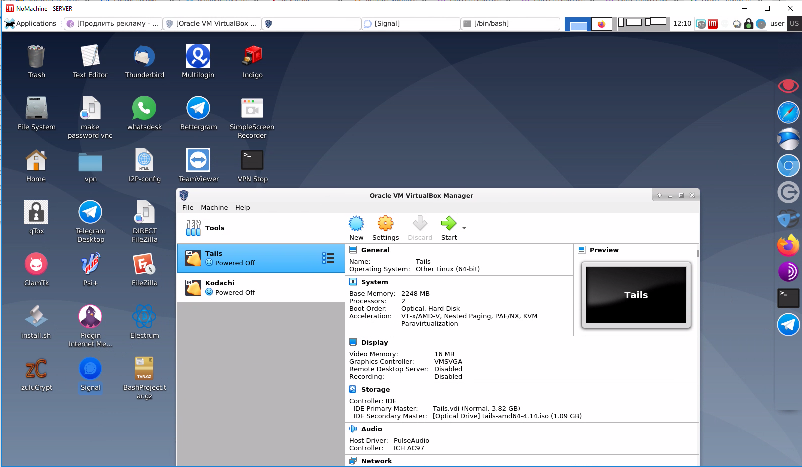Click the details pane vertical scrollbar

tap(697, 253)
